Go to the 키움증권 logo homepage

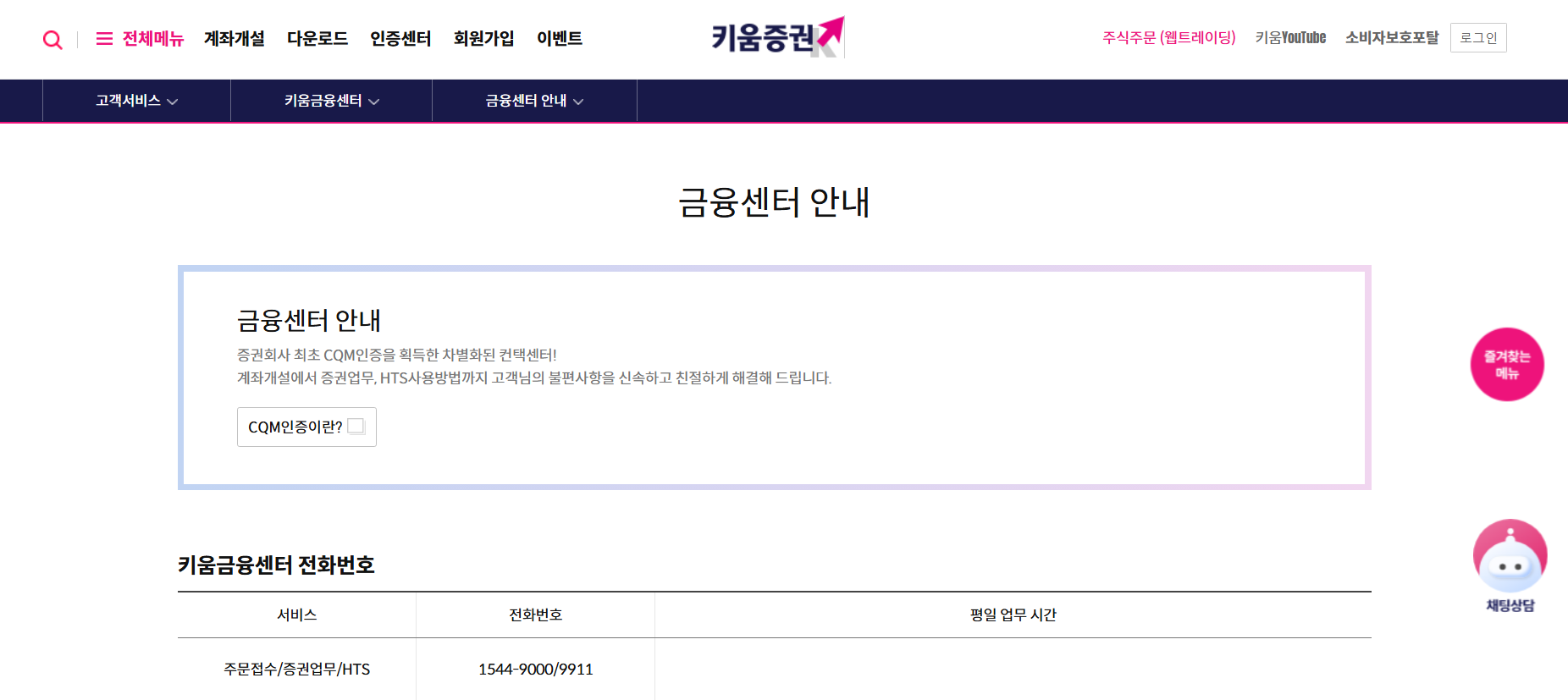tap(778, 37)
